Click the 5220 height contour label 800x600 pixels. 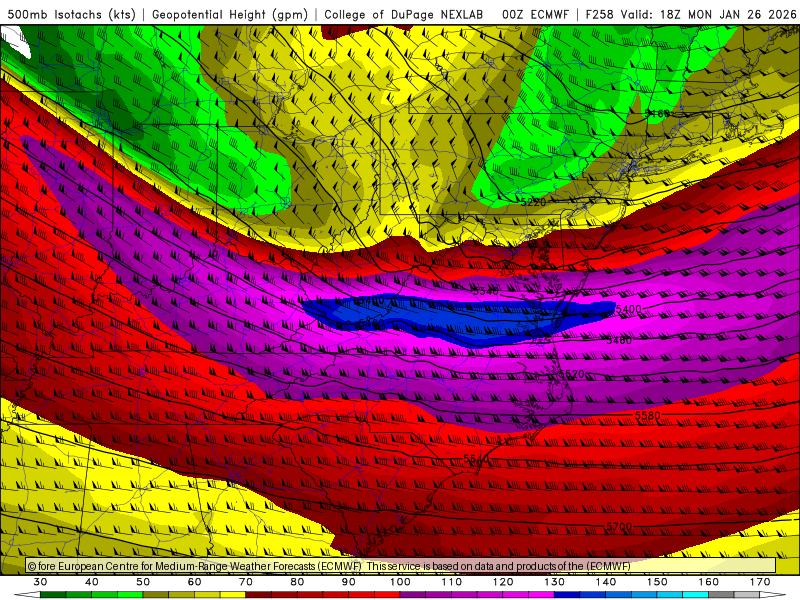(533, 202)
